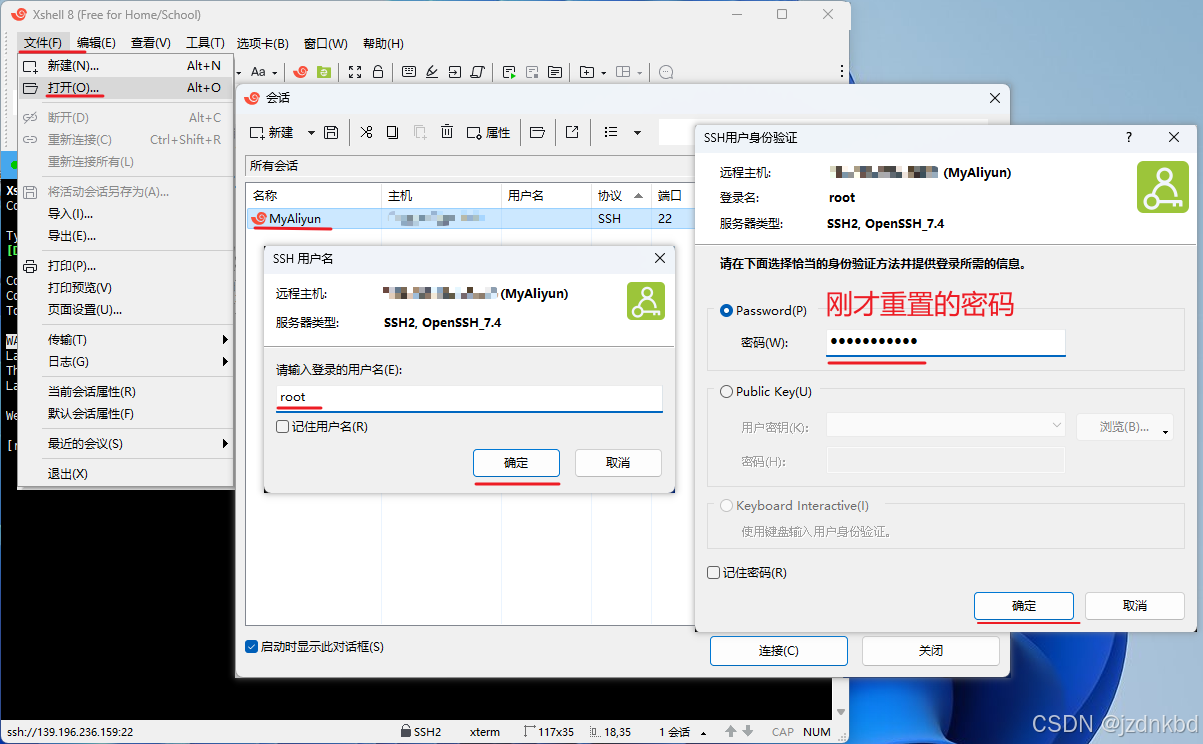Click the copy icon in Sessions dialog
This screenshot has height=744, width=1203.
[x=393, y=132]
